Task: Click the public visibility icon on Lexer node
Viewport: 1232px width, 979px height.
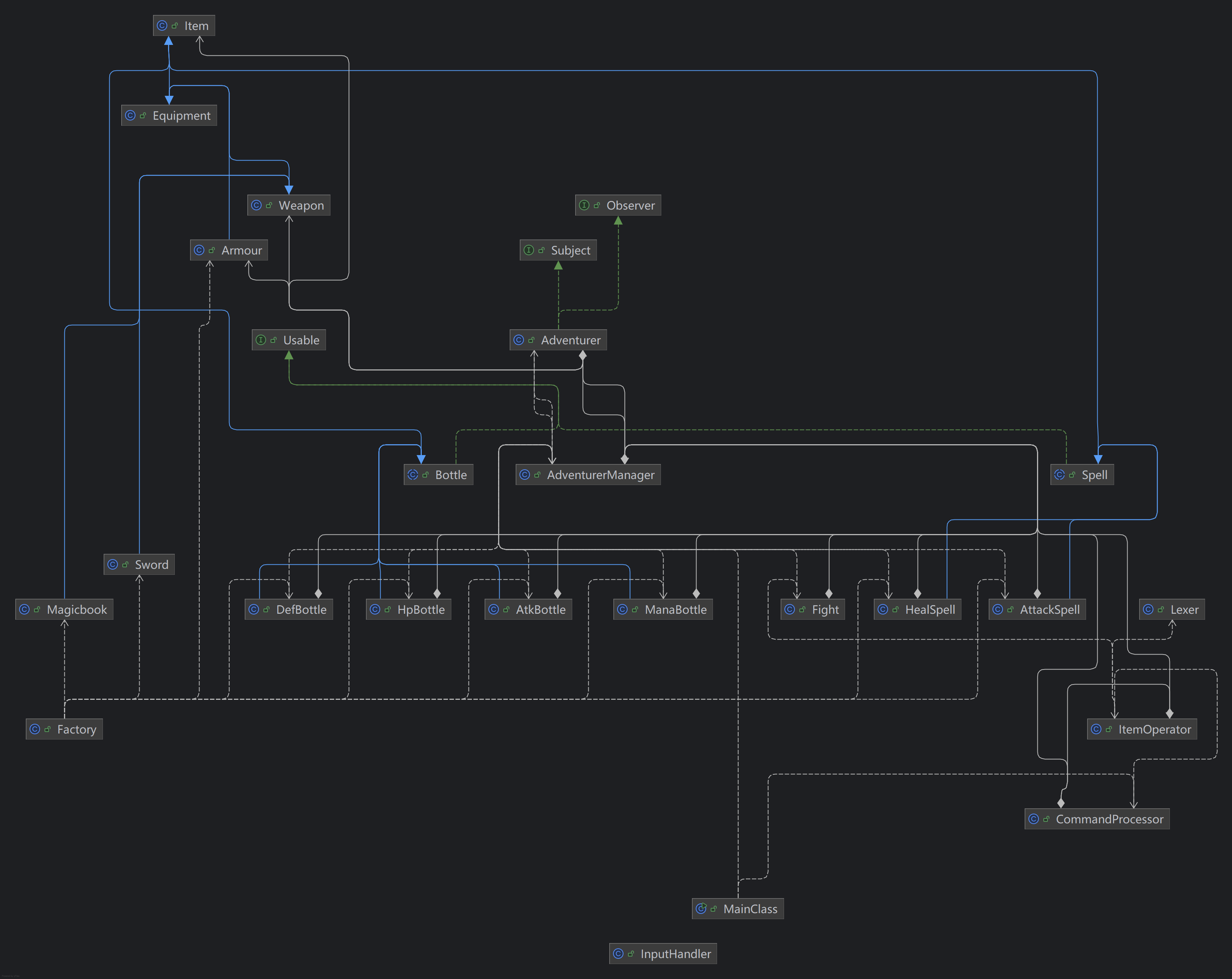Action: coord(1161,609)
